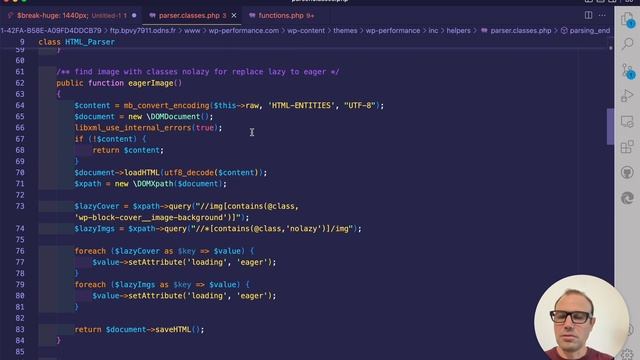
Task: Open the Source Control view icon
Action: pyautogui.click(x=627, y=71)
